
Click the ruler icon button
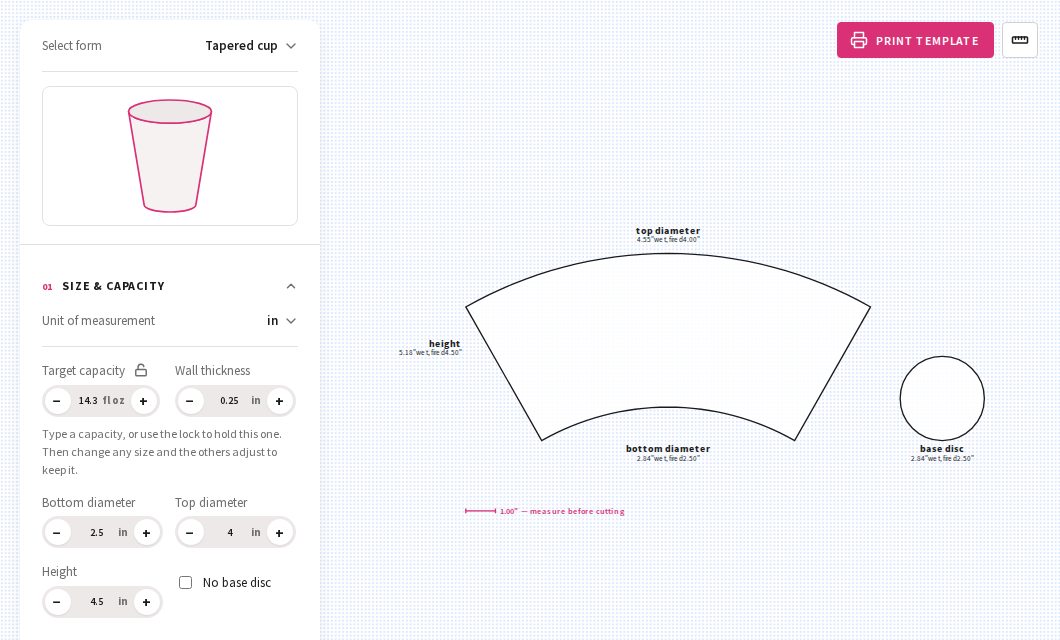coord(1019,40)
